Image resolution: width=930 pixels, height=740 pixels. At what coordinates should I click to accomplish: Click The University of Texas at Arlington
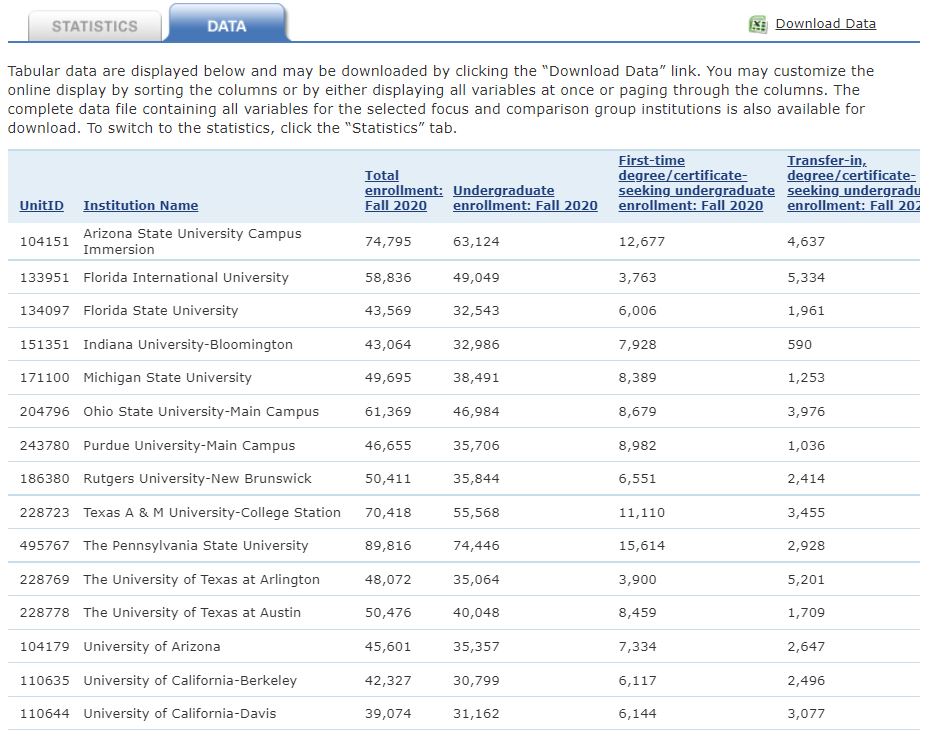click(201, 579)
